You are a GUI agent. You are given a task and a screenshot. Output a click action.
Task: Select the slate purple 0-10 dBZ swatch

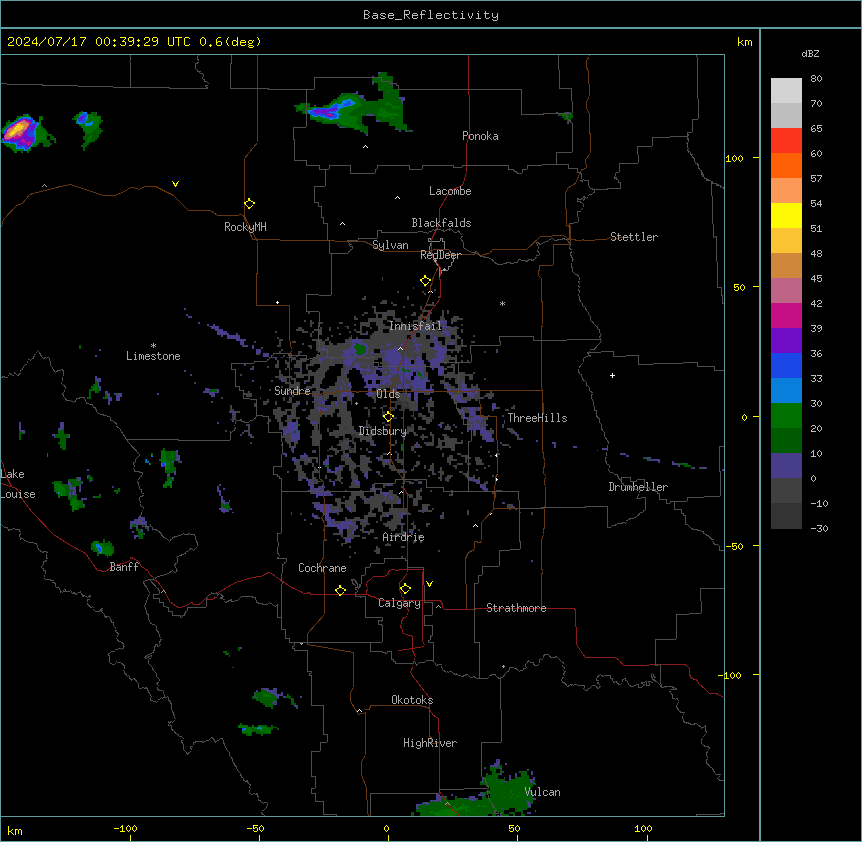click(786, 466)
